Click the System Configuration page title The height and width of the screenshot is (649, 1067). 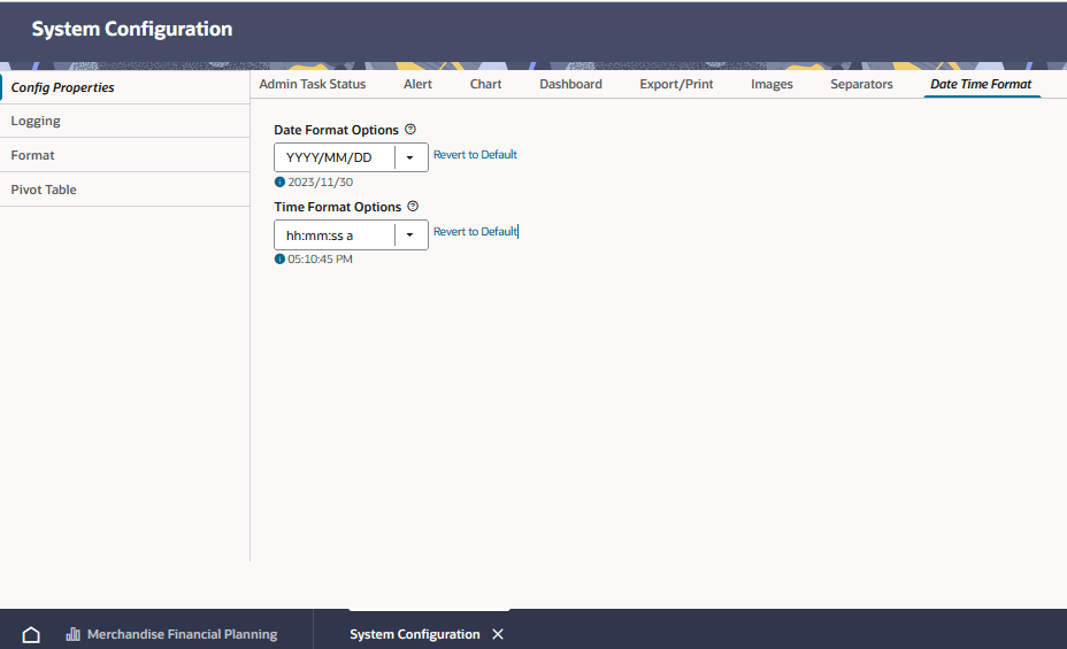pos(132,29)
